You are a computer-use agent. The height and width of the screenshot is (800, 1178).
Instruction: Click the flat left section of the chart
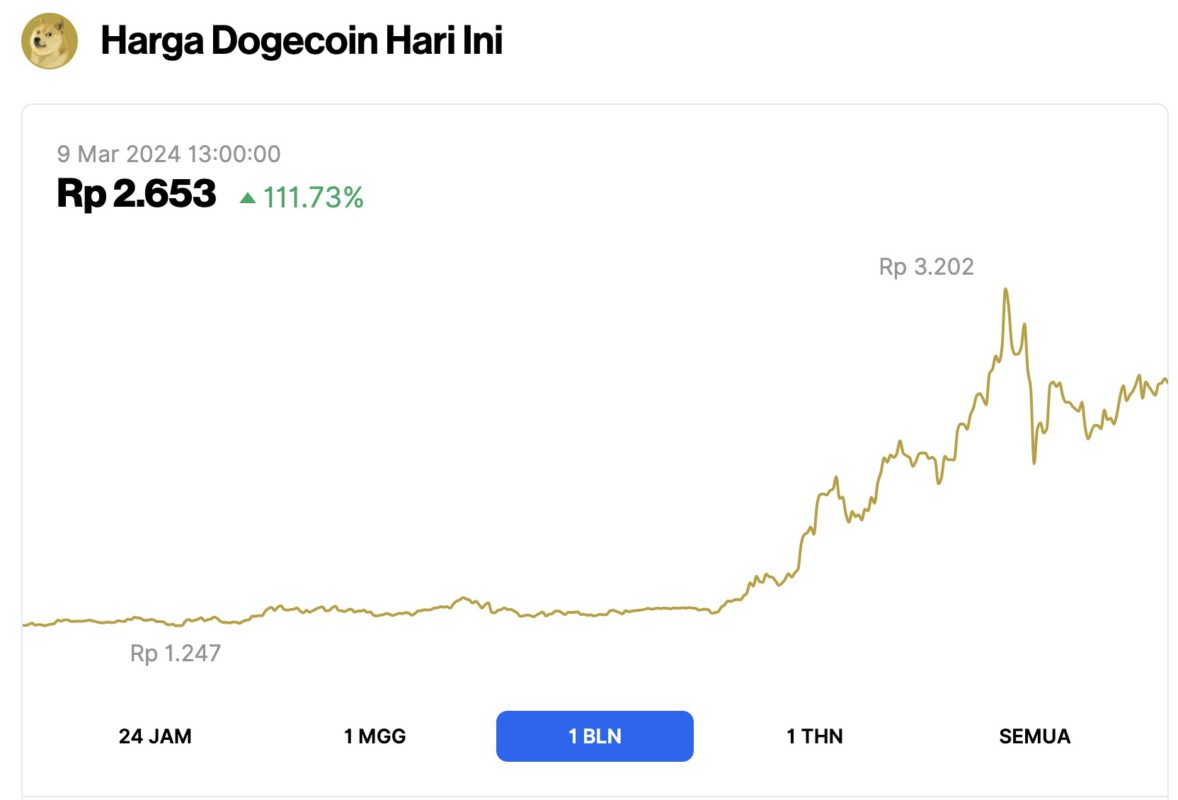point(150,622)
